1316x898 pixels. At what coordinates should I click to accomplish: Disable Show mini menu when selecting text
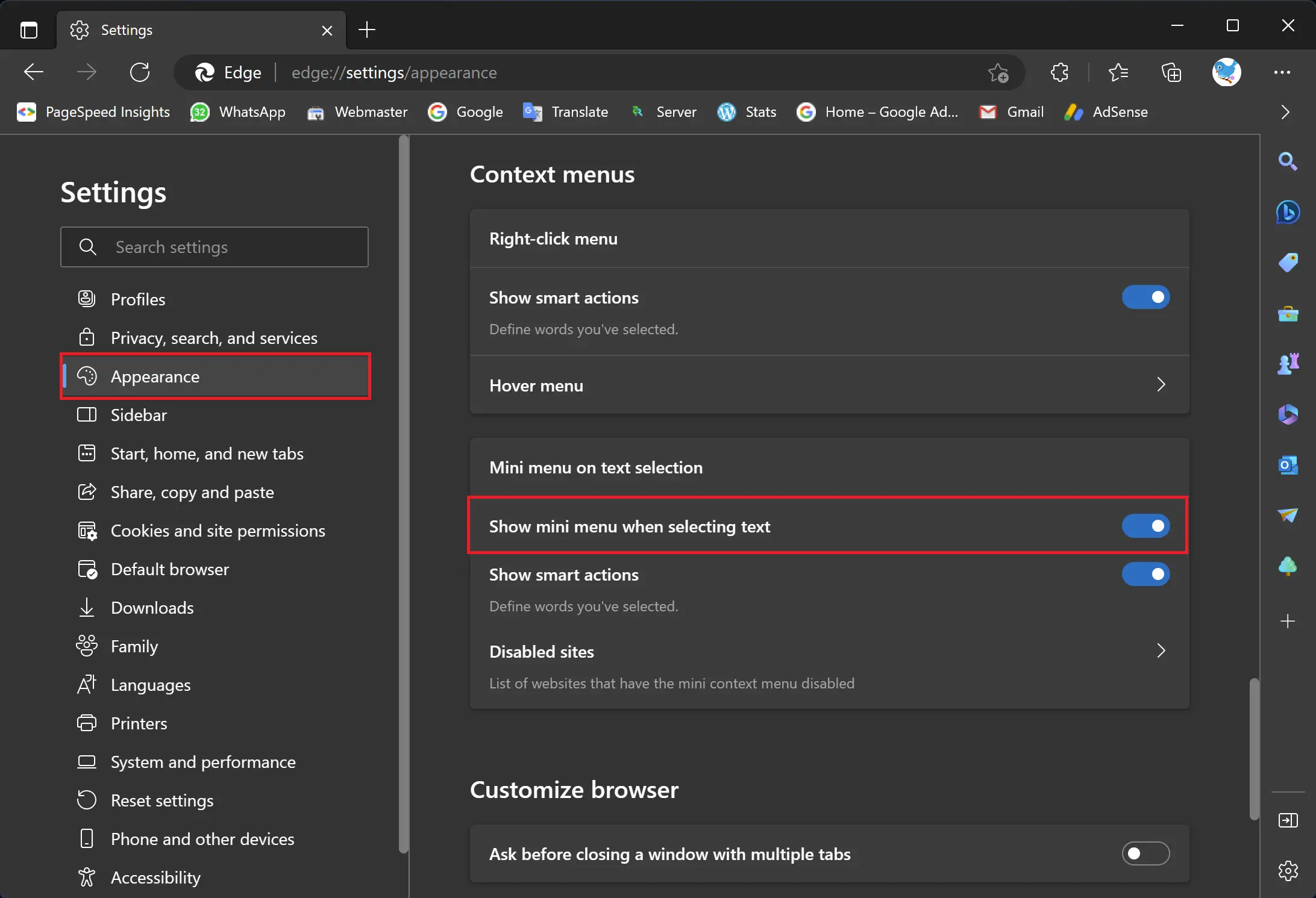coord(1145,526)
